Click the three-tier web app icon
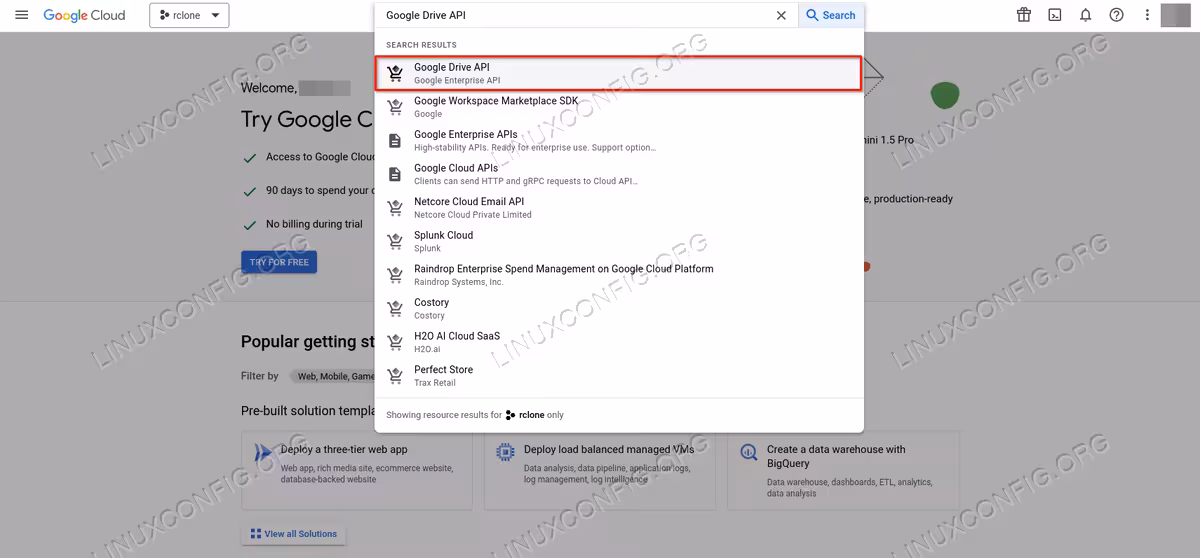This screenshot has height=558, width=1200. coord(263,453)
